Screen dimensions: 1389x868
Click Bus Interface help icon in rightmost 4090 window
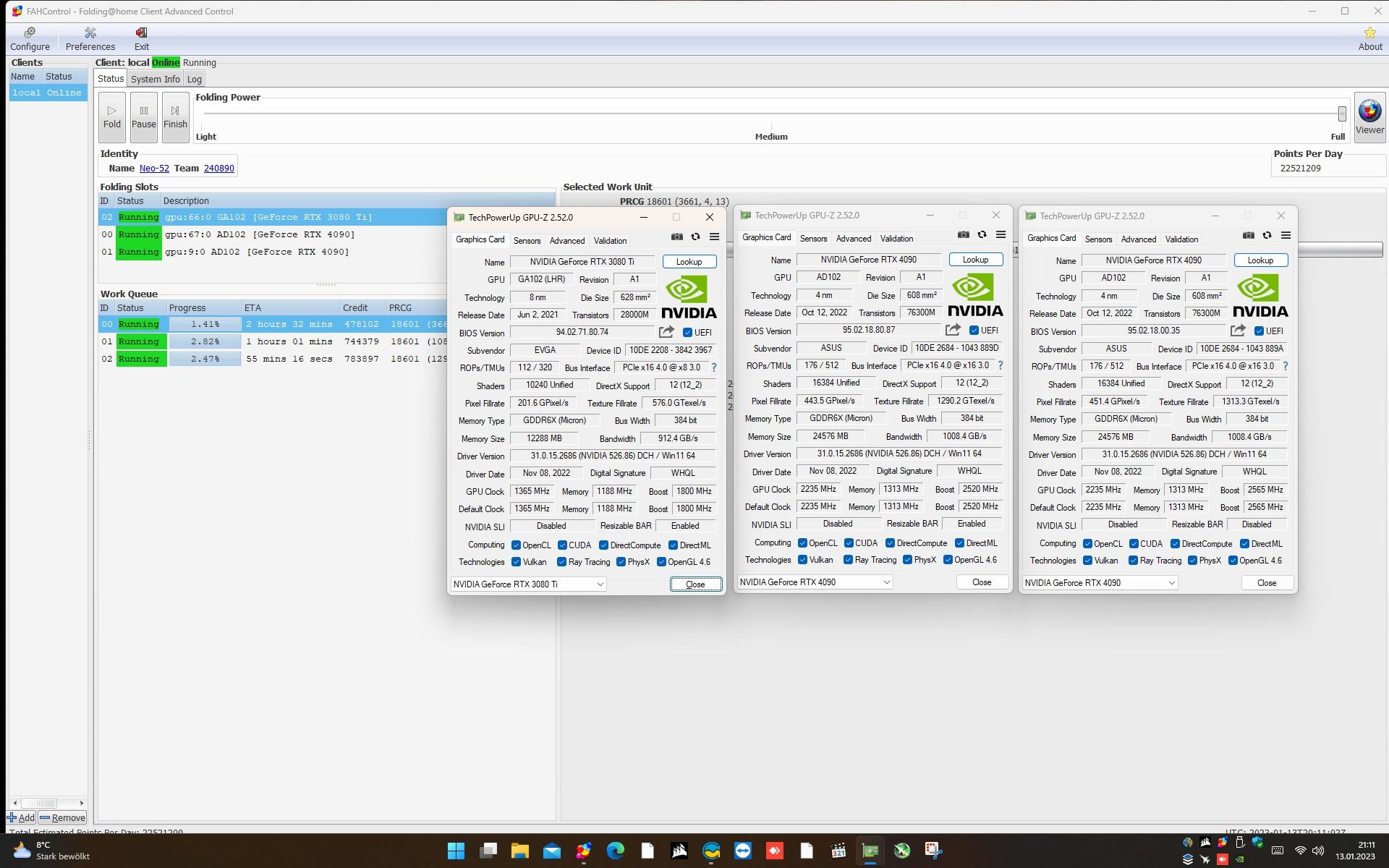[x=1285, y=366]
